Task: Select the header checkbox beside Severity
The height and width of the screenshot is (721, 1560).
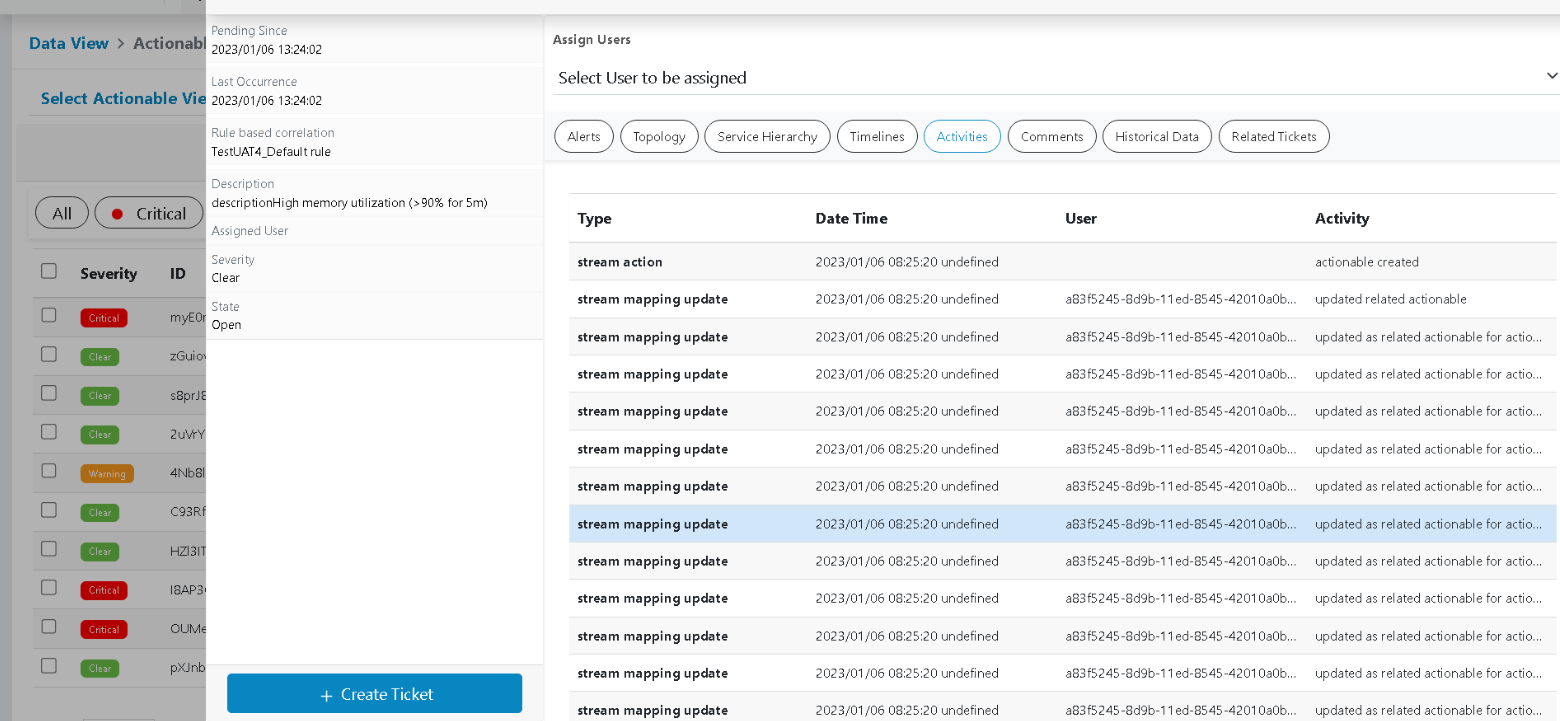Action: click(49, 271)
